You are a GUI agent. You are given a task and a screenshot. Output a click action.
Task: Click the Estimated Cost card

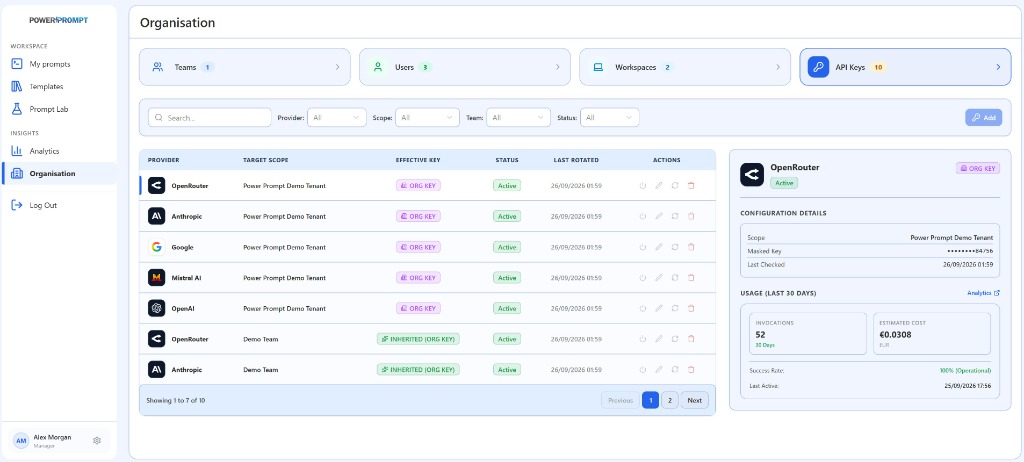click(932, 333)
